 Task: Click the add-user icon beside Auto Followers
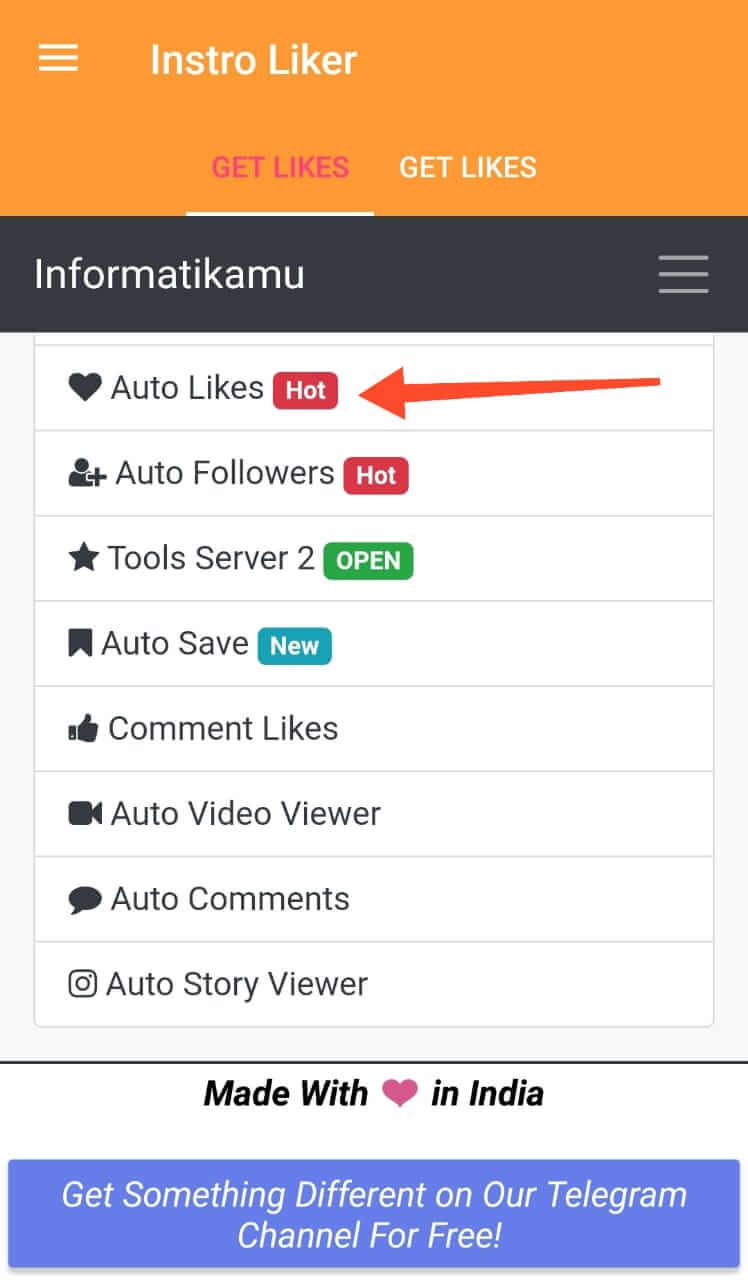[87, 473]
